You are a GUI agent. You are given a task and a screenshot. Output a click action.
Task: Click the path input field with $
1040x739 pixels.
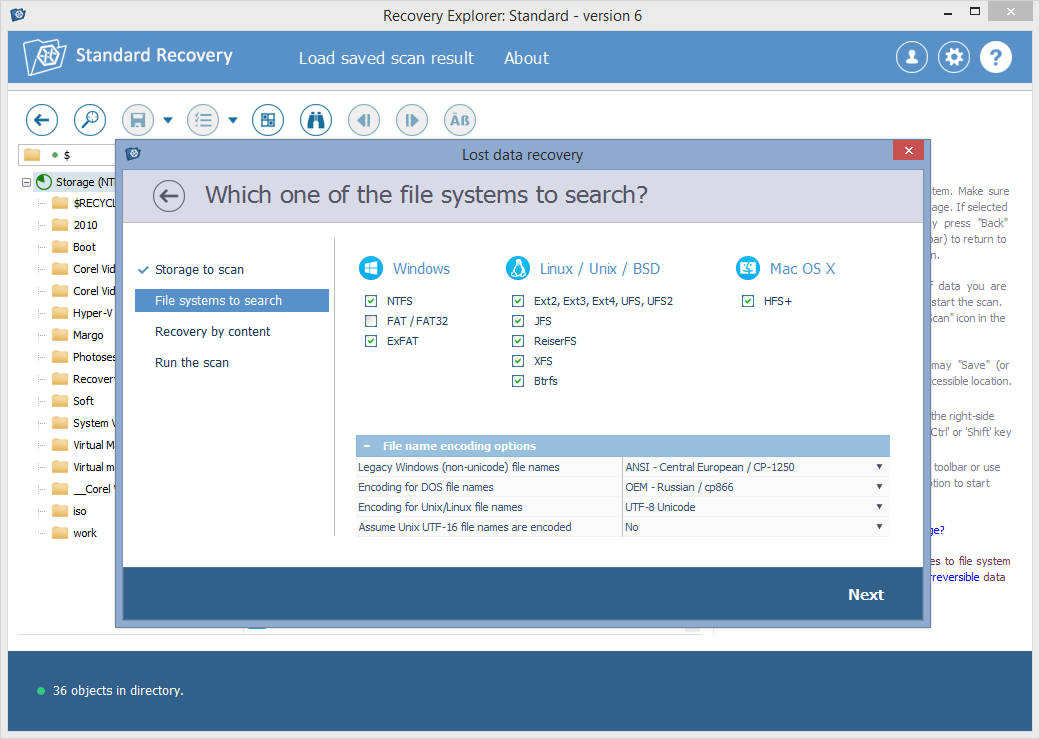tap(68, 155)
